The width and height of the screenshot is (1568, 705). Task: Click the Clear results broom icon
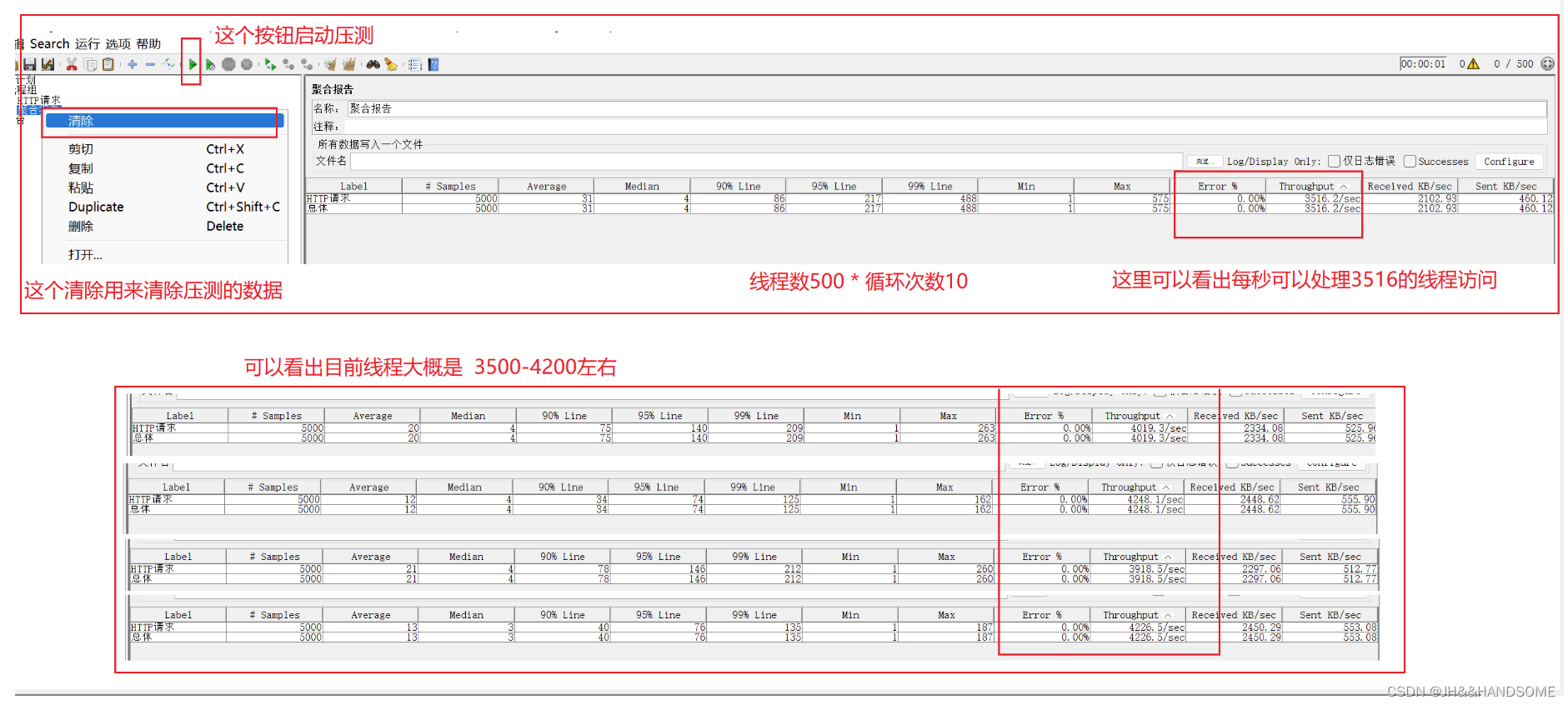point(331,64)
